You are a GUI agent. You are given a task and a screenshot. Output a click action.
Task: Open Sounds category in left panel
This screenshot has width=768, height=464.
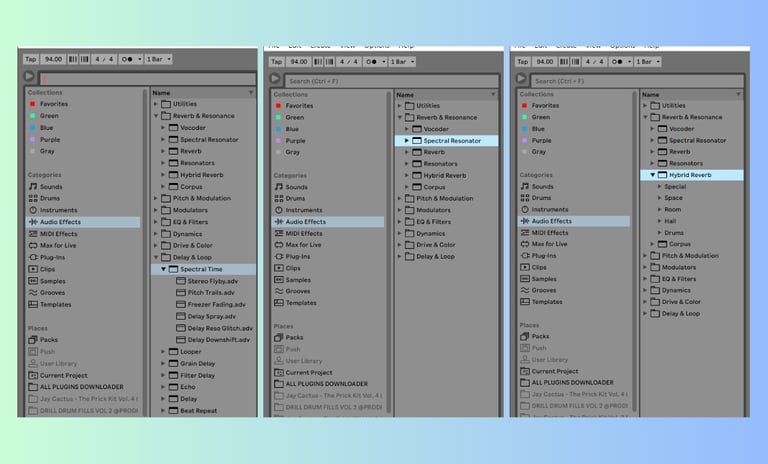pos(46,187)
